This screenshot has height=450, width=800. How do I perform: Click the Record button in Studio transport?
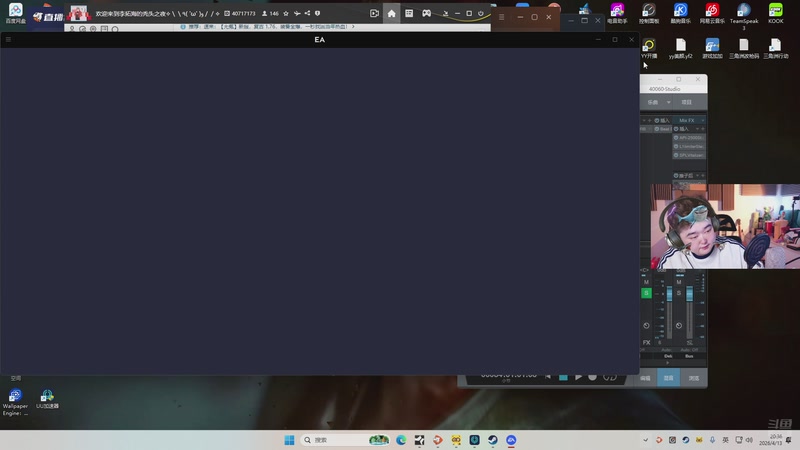click(592, 377)
